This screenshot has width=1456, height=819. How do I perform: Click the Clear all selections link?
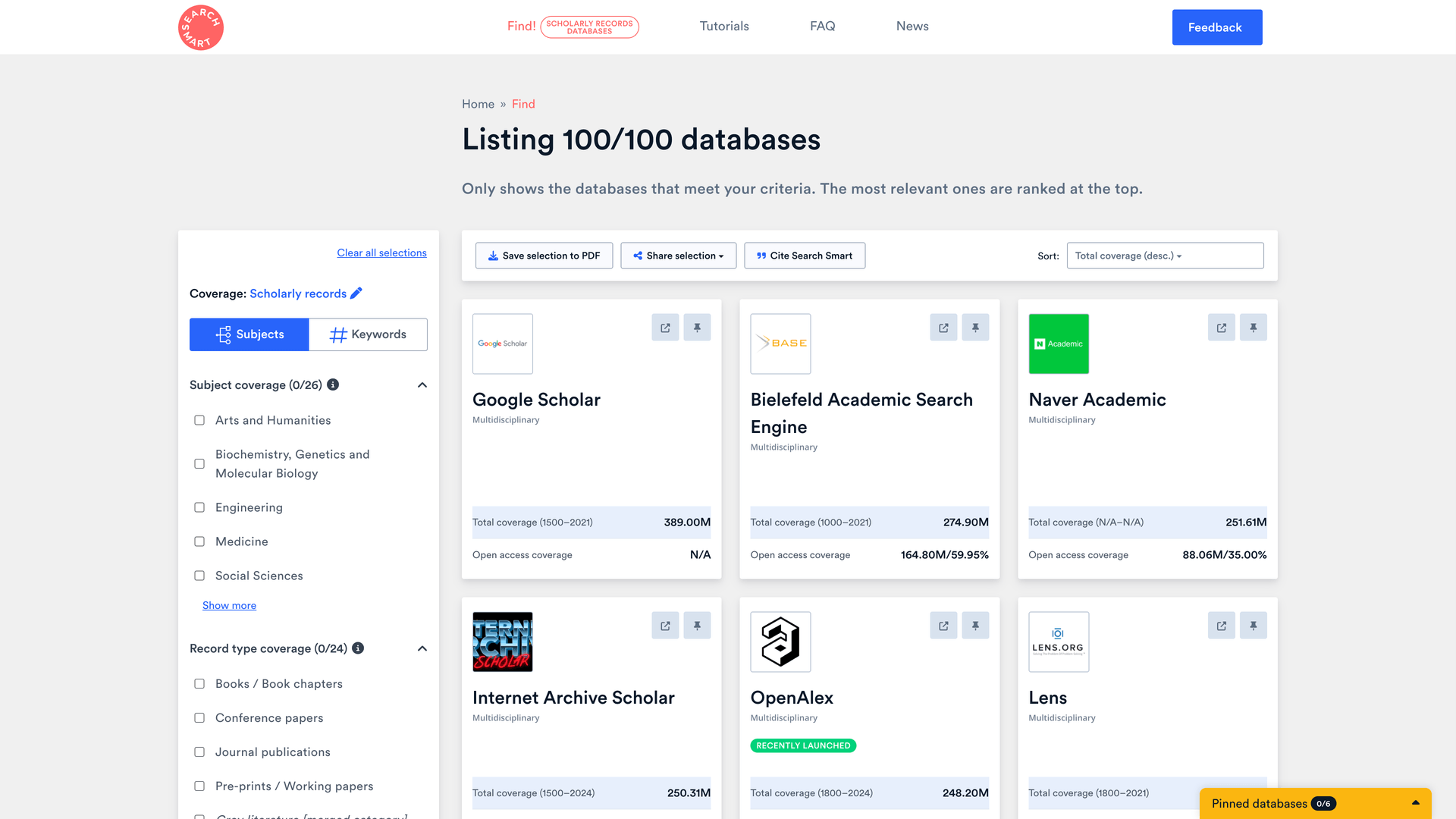(381, 253)
